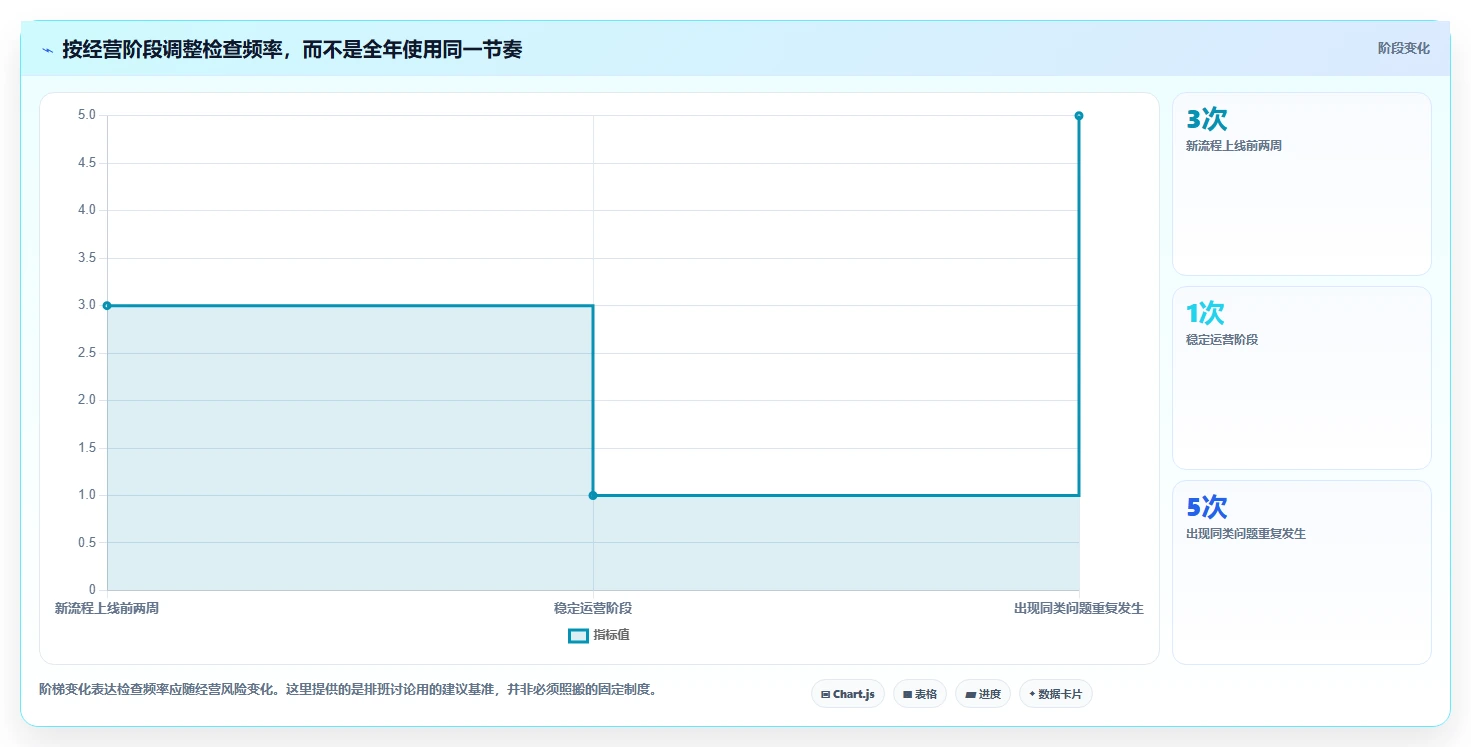Click the icon inside the Chart.js tag
This screenshot has height=747, width=1471.
[x=825, y=694]
